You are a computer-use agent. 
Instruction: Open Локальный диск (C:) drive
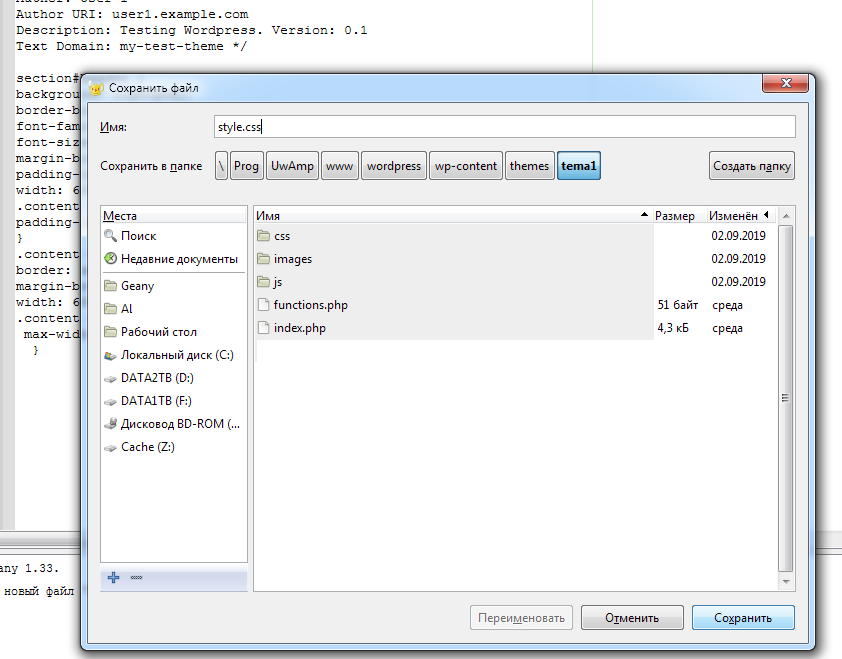click(176, 355)
